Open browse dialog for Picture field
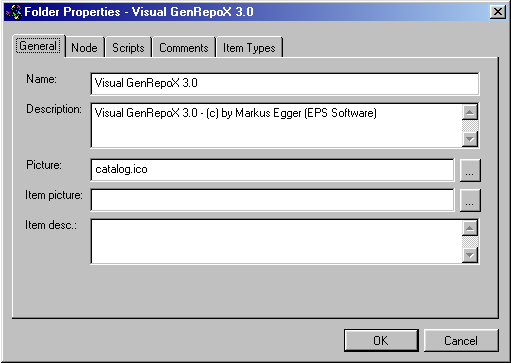 470,170
